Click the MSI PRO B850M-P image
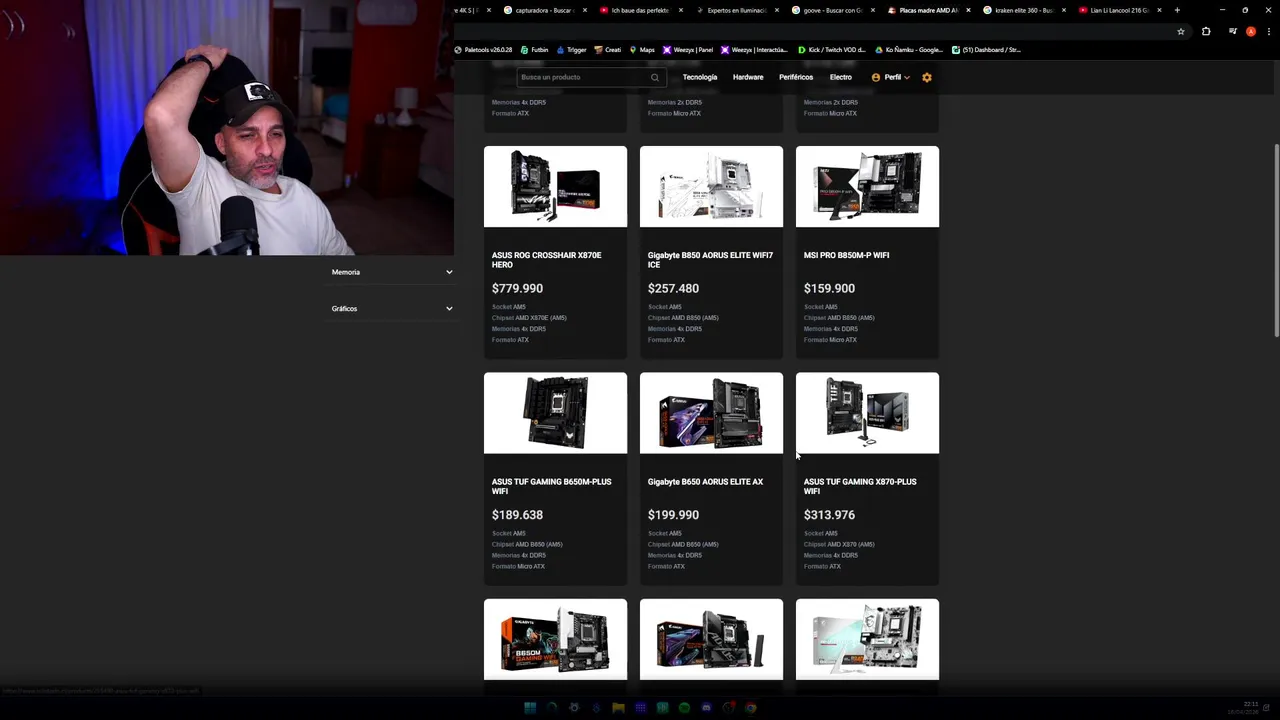 (x=867, y=187)
